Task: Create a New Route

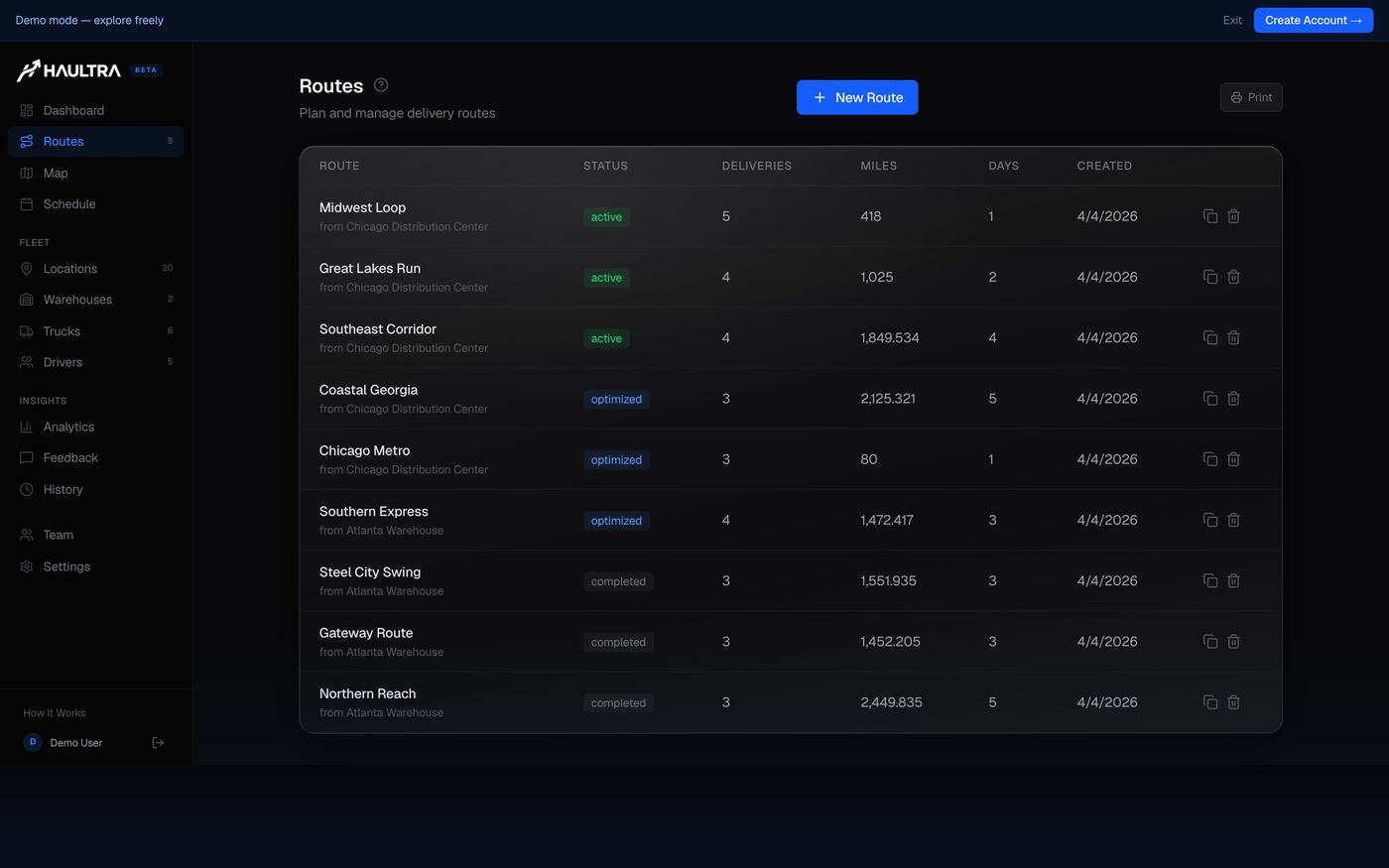Action: 857,97
